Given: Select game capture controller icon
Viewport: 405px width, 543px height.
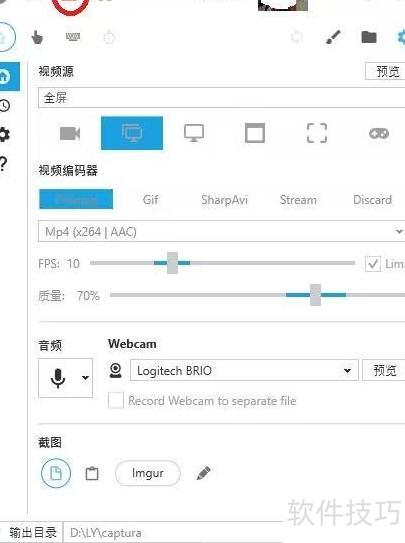Looking at the screenshot, I should tap(379, 133).
